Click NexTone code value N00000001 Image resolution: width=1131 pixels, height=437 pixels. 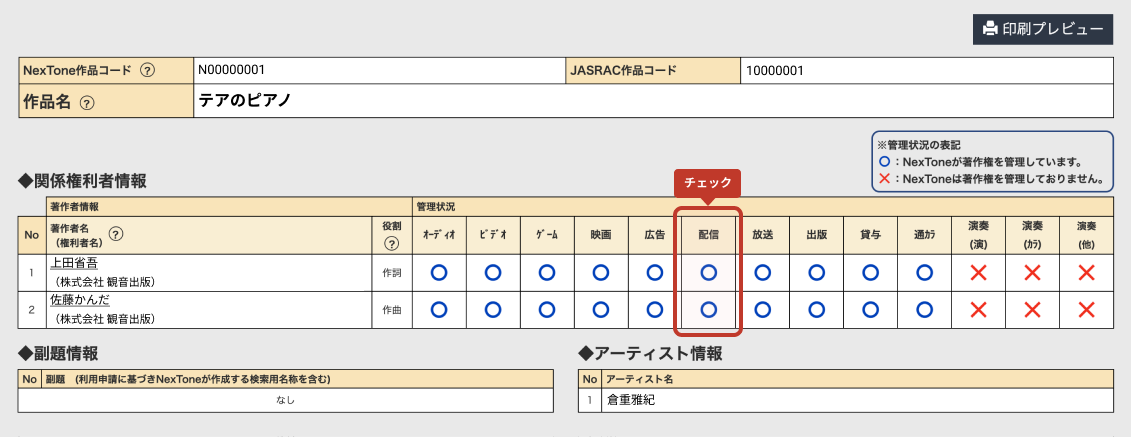tap(231, 71)
